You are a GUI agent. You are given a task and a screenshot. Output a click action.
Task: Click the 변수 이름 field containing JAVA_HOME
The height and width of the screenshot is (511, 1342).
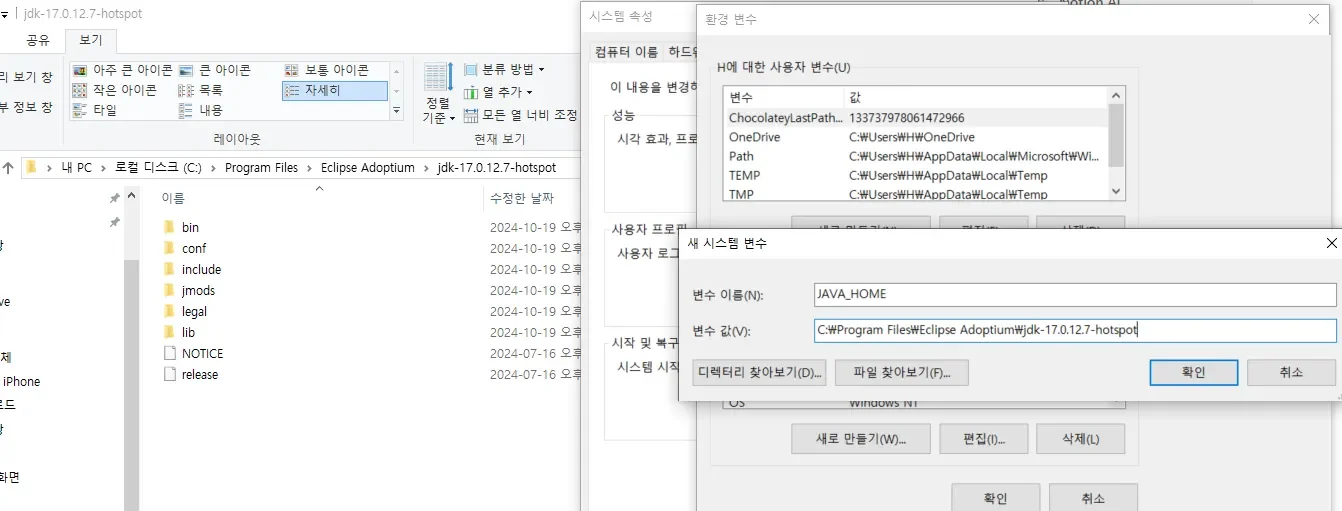point(1076,295)
